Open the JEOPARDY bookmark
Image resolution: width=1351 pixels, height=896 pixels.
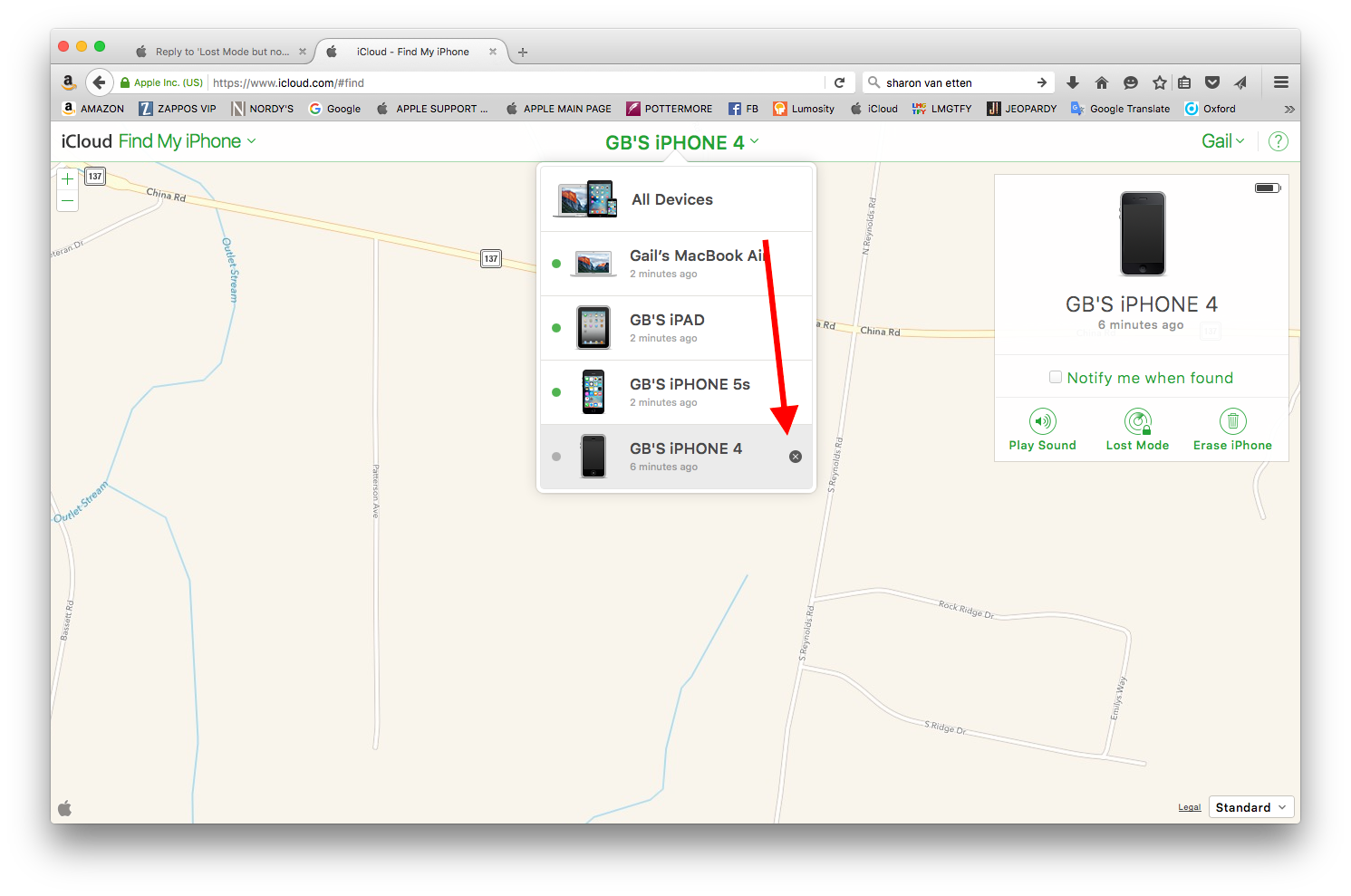coord(1022,109)
